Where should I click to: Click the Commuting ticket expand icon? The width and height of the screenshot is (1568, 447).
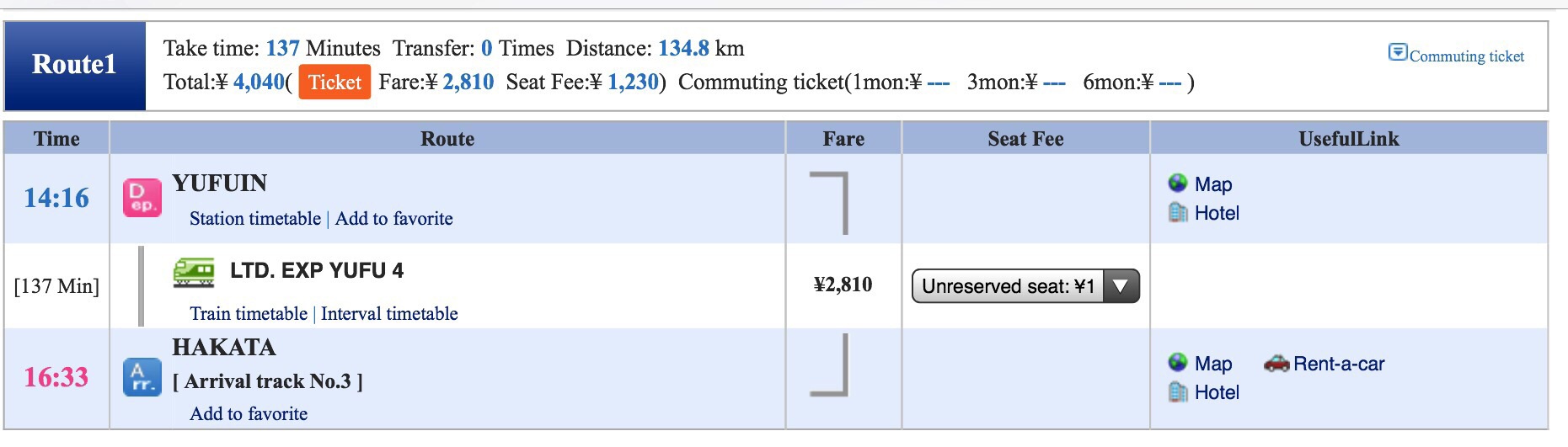click(1397, 52)
